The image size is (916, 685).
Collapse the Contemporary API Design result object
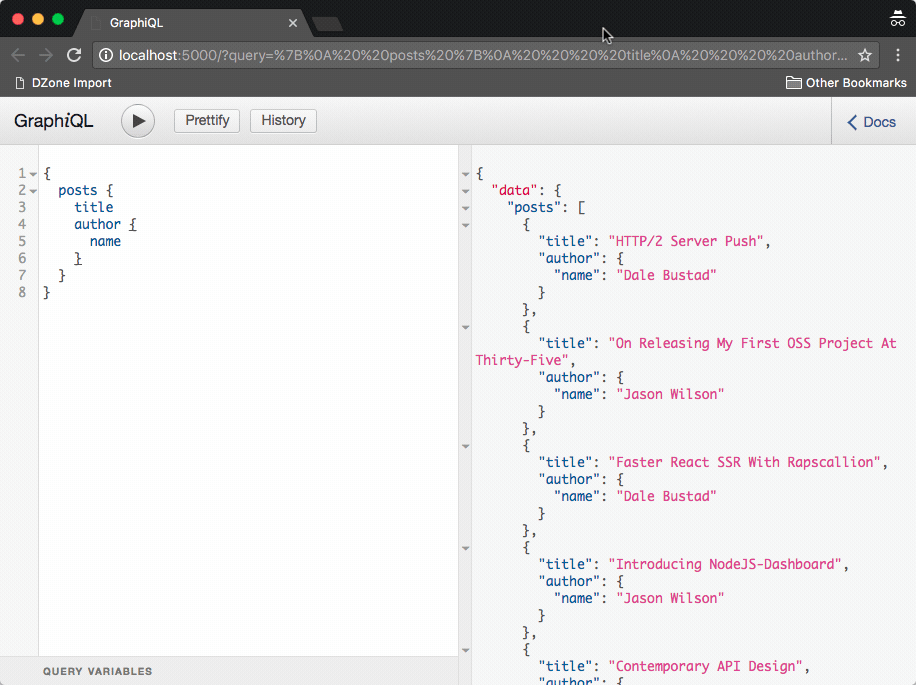466,650
